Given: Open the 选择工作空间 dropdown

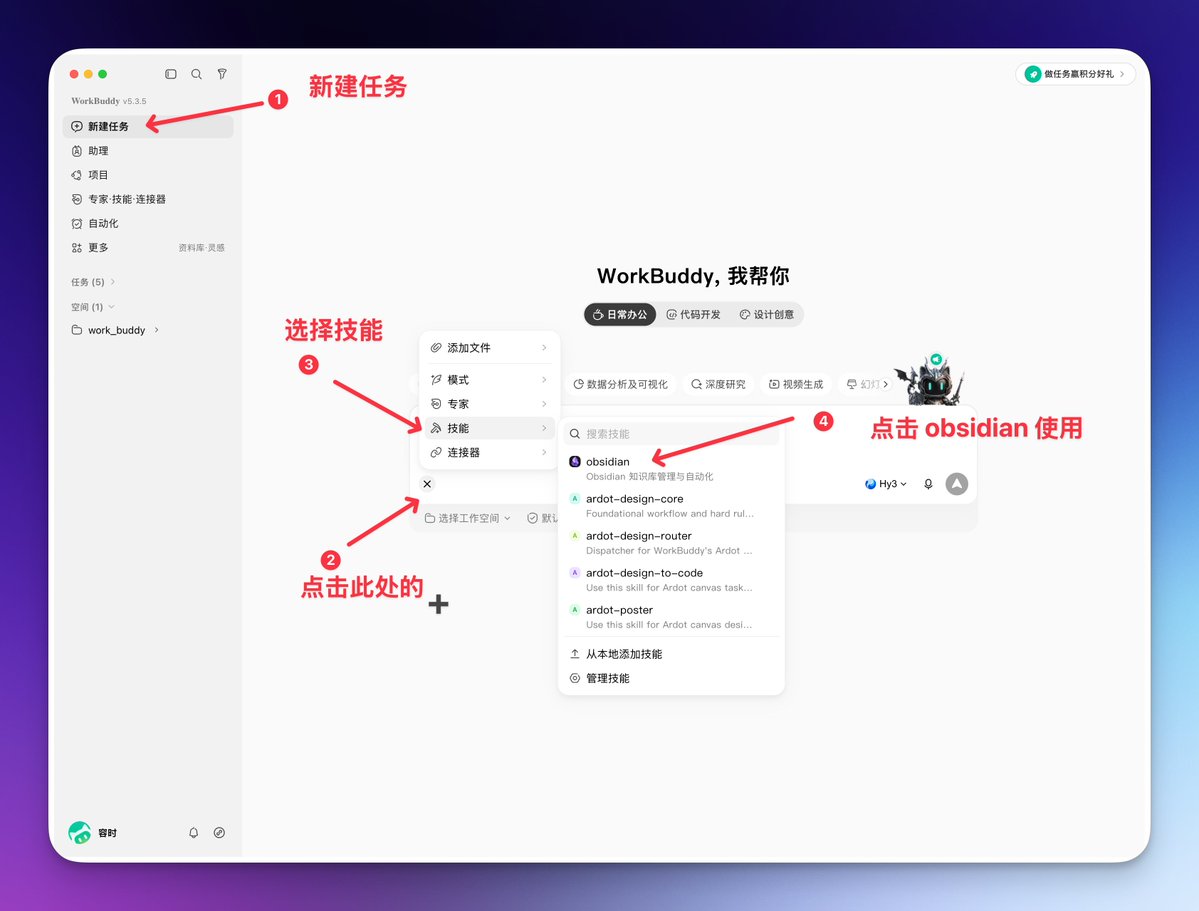Looking at the screenshot, I should pyautogui.click(x=468, y=518).
